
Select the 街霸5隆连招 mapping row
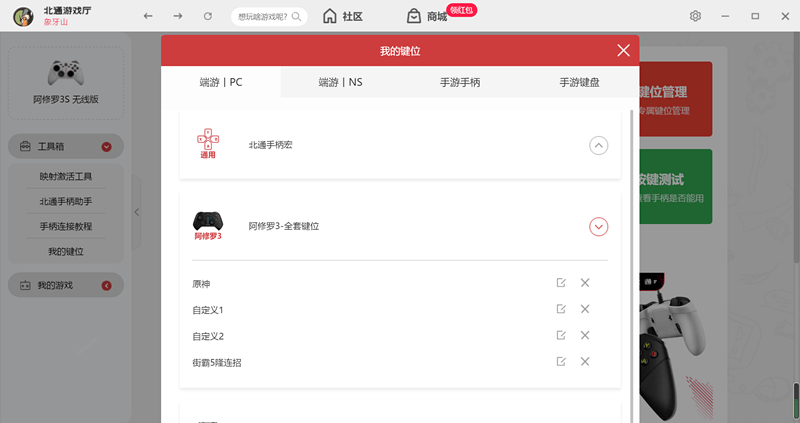click(x=400, y=362)
